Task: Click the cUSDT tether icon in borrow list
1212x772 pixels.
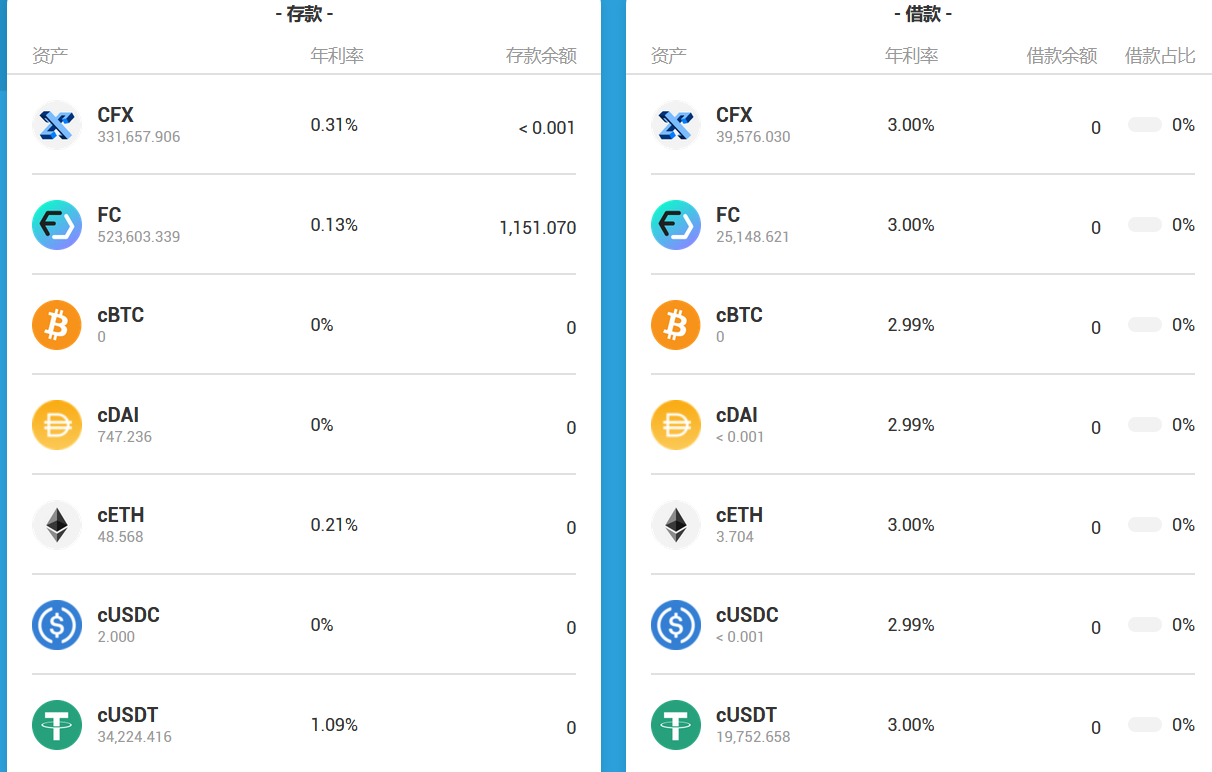Action: click(x=676, y=725)
